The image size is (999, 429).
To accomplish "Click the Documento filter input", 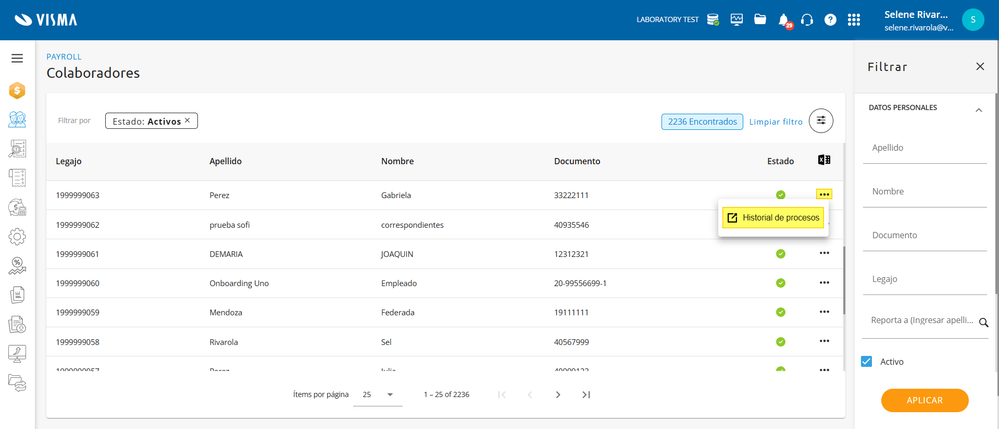I will click(x=925, y=235).
